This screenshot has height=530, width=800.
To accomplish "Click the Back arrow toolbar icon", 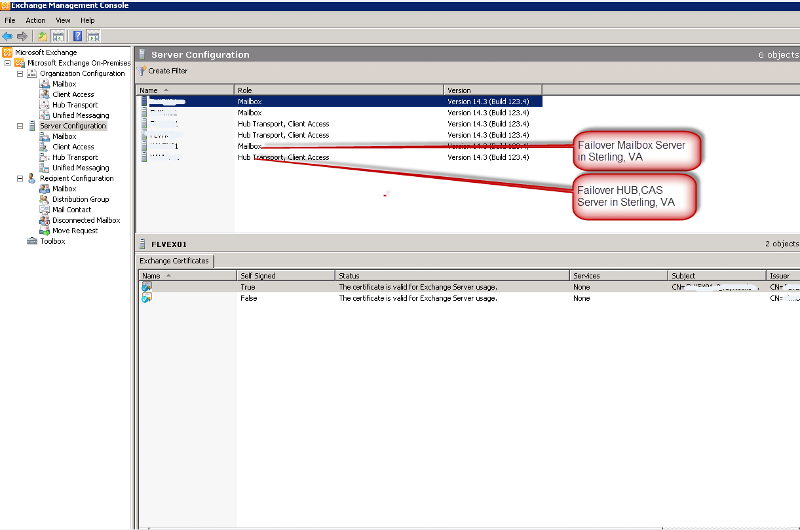I will 7,36.
